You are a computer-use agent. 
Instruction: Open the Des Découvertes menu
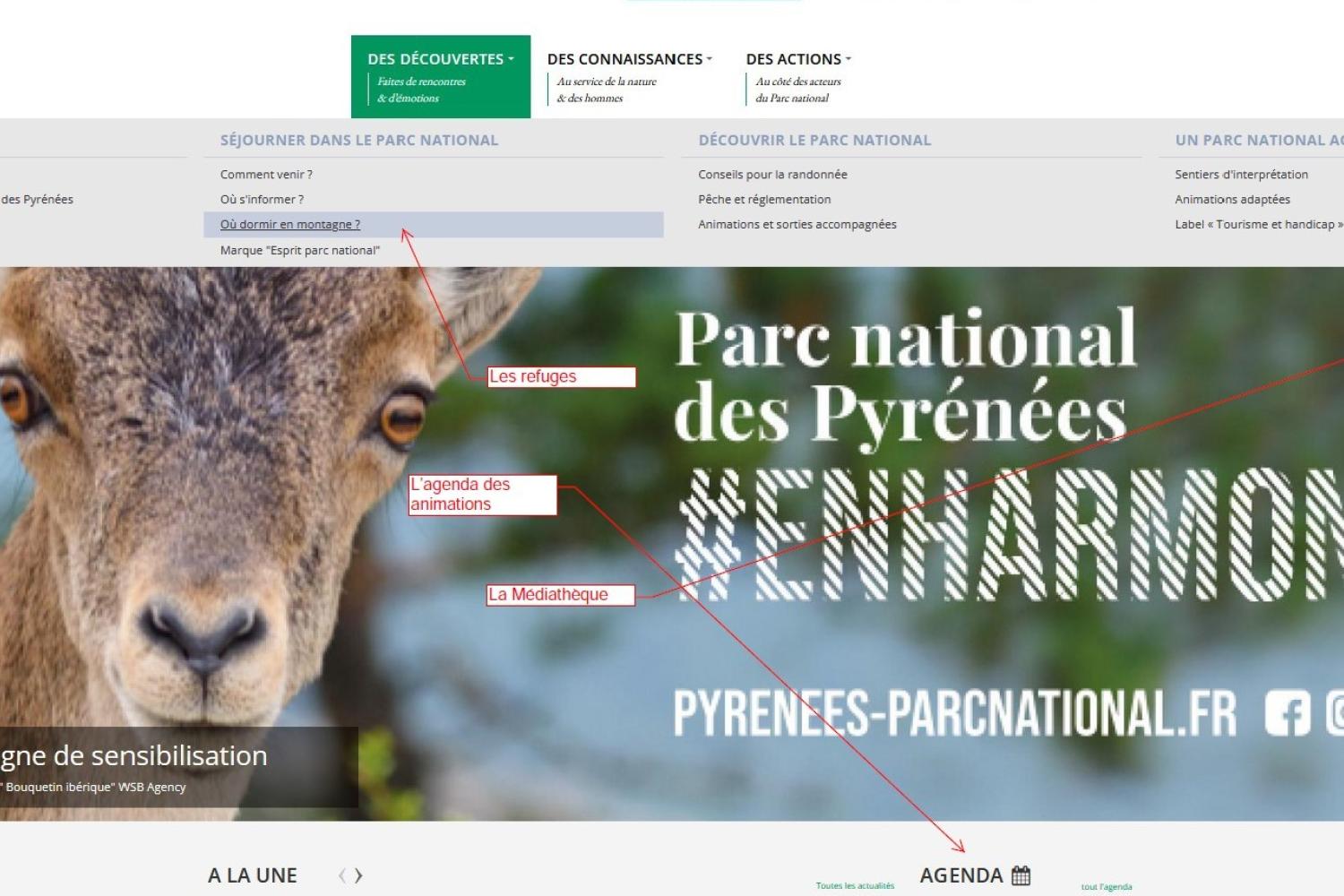tap(441, 77)
